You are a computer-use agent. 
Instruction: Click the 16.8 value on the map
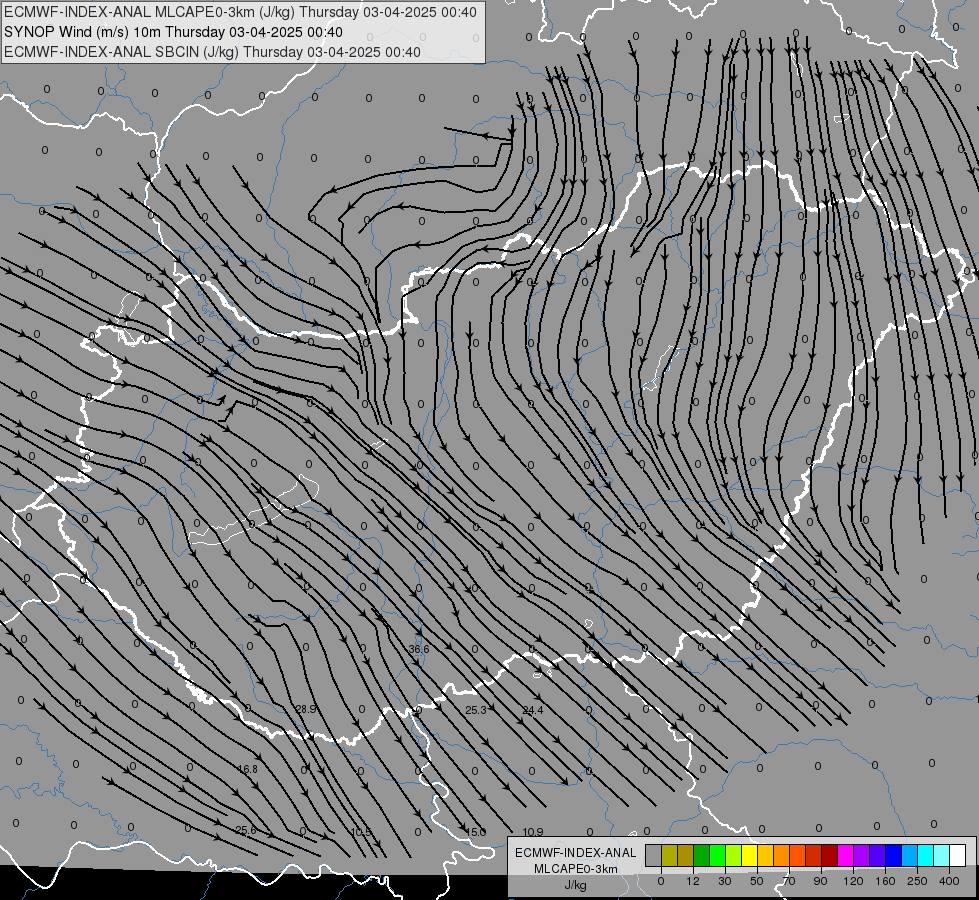point(248,769)
